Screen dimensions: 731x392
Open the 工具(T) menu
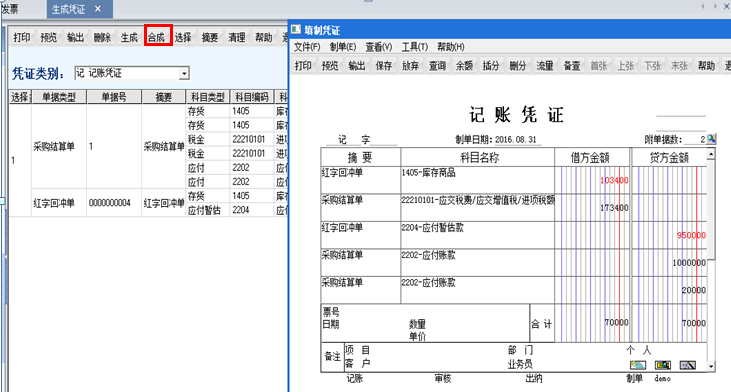click(414, 47)
